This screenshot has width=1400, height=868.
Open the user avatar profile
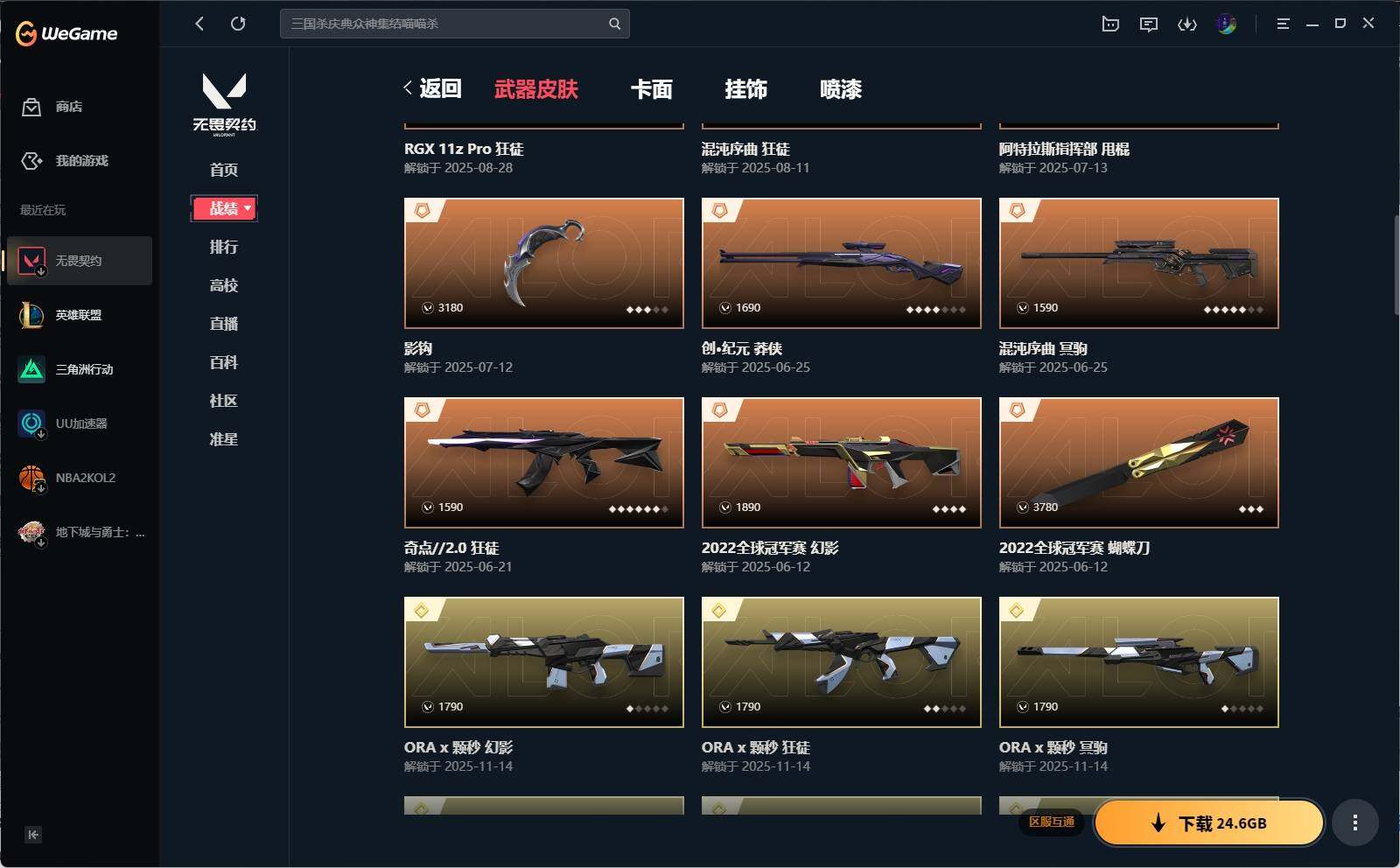[1227, 24]
